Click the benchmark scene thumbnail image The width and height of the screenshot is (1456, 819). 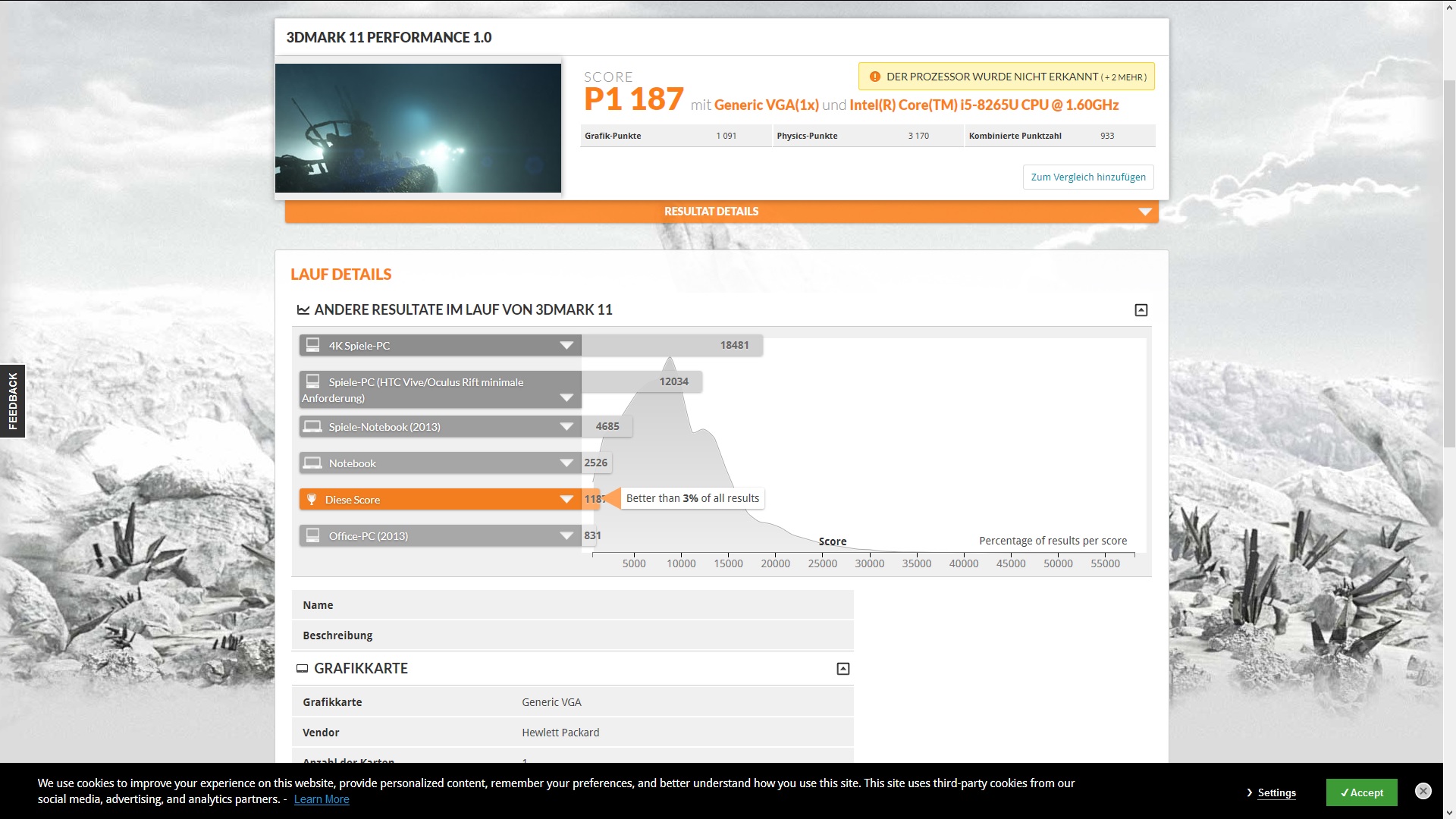pyautogui.click(x=418, y=127)
